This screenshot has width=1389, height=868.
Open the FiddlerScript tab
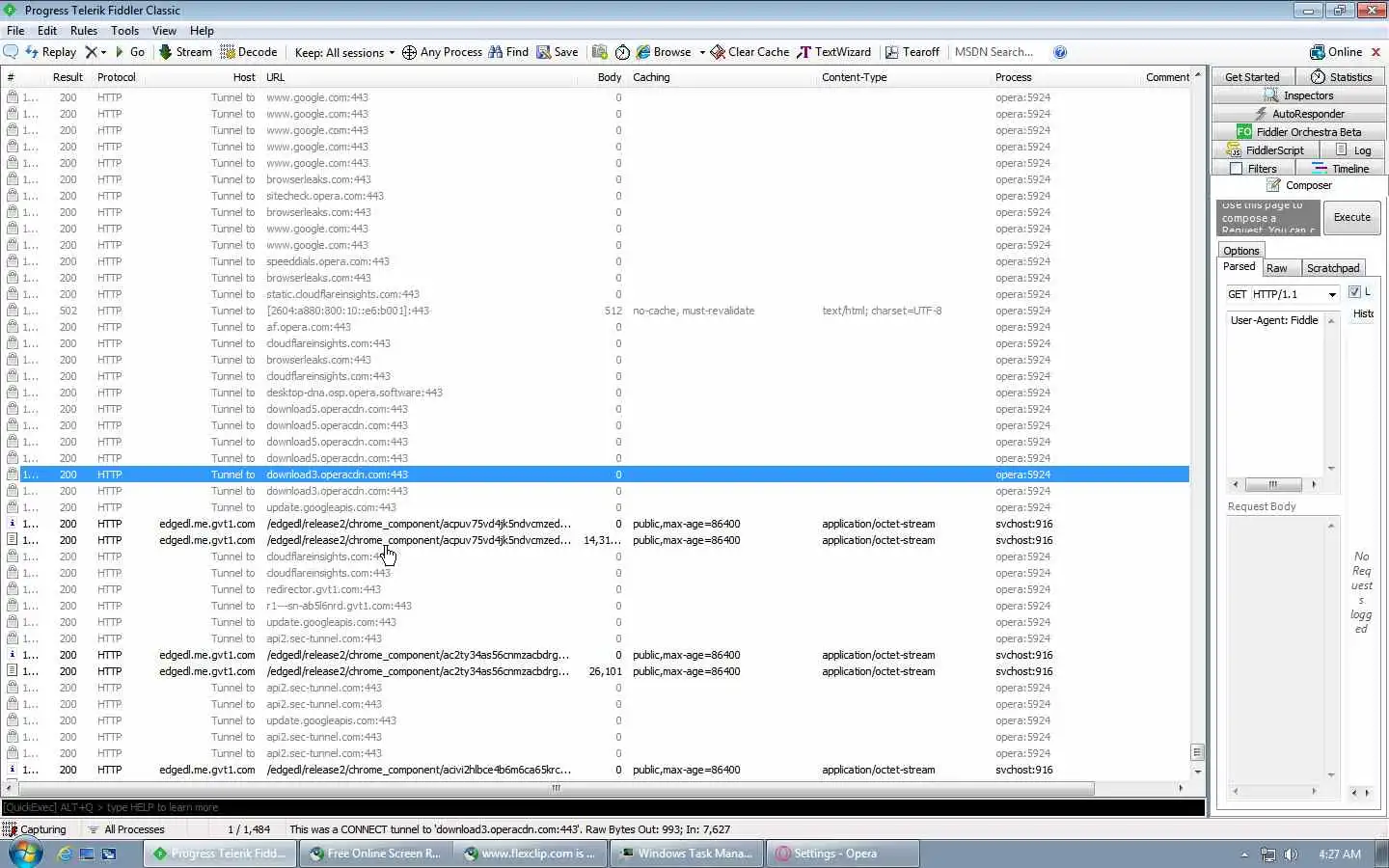point(1266,150)
